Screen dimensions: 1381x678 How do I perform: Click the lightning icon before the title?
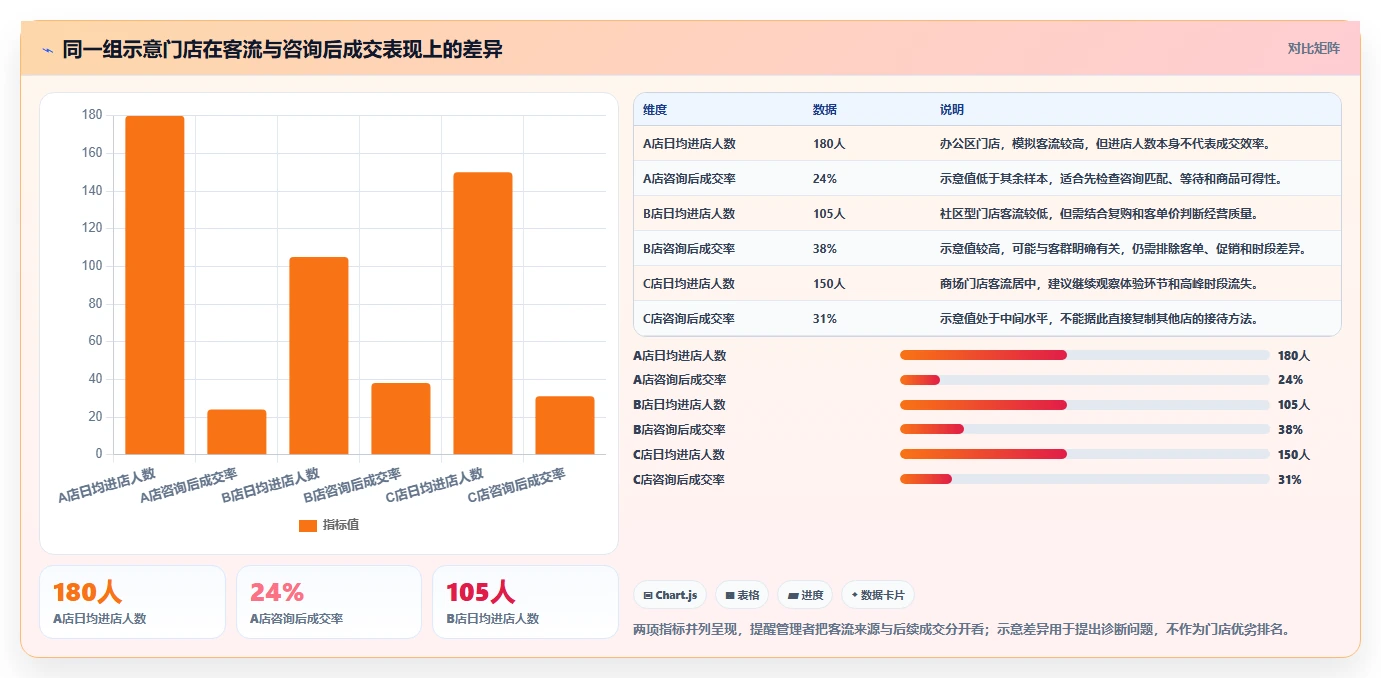[48, 50]
